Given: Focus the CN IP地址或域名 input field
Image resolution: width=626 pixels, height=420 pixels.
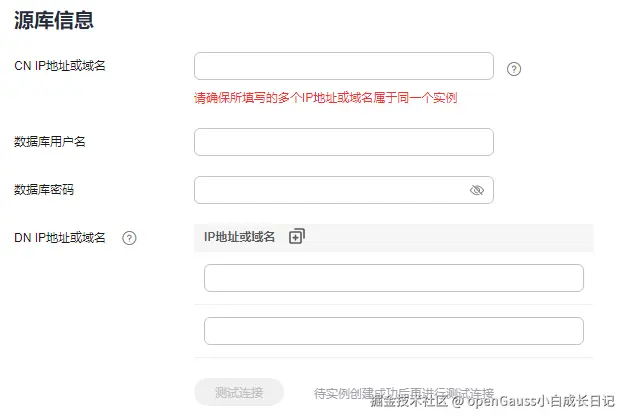Looking at the screenshot, I should (343, 66).
